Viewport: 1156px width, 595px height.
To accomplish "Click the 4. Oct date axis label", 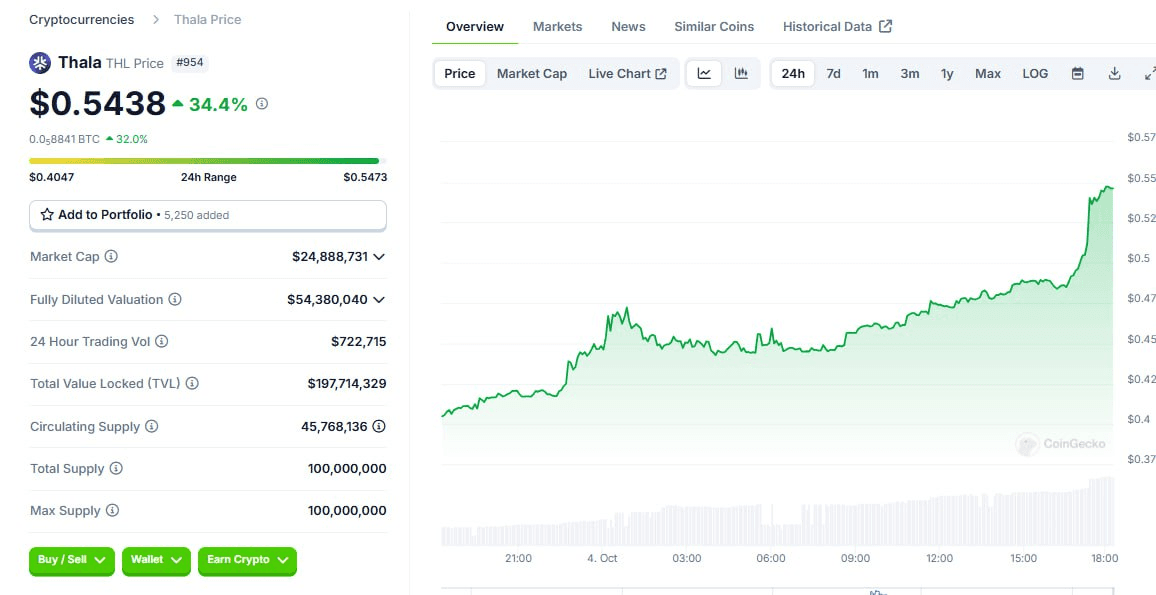I will 602,558.
